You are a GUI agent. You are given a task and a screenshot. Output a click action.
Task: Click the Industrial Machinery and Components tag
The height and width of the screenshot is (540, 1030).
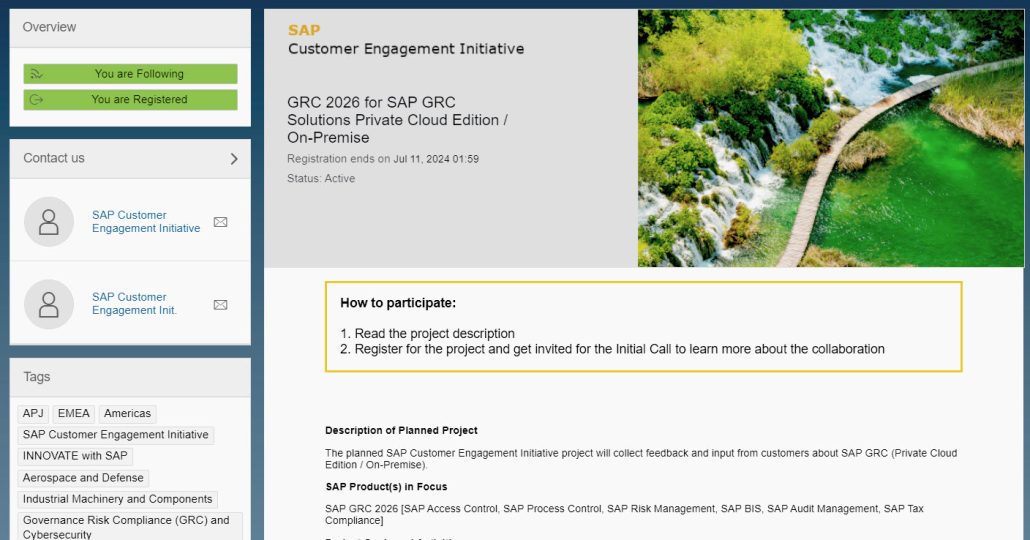coord(117,499)
